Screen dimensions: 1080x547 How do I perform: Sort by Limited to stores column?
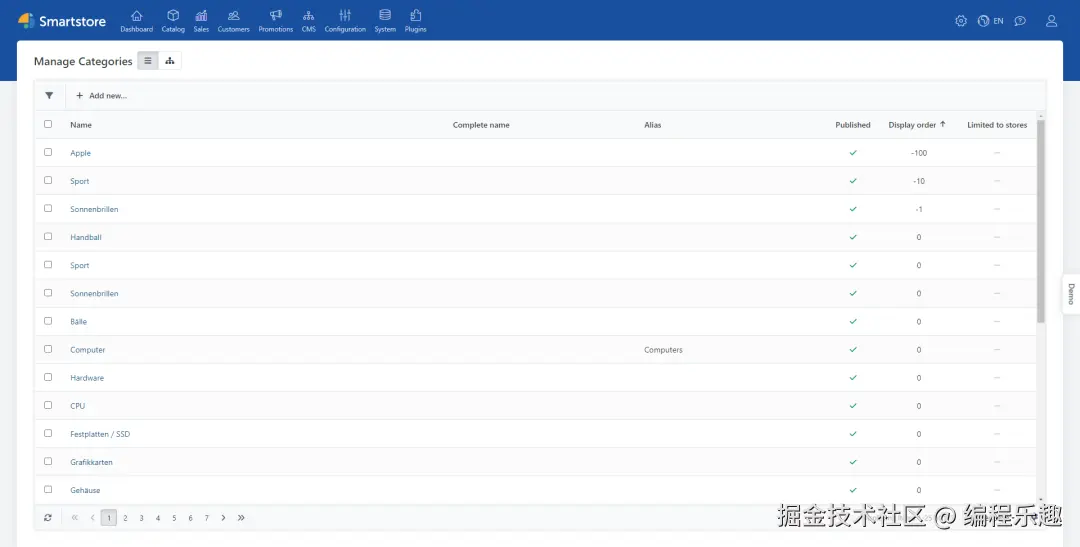[997, 125]
